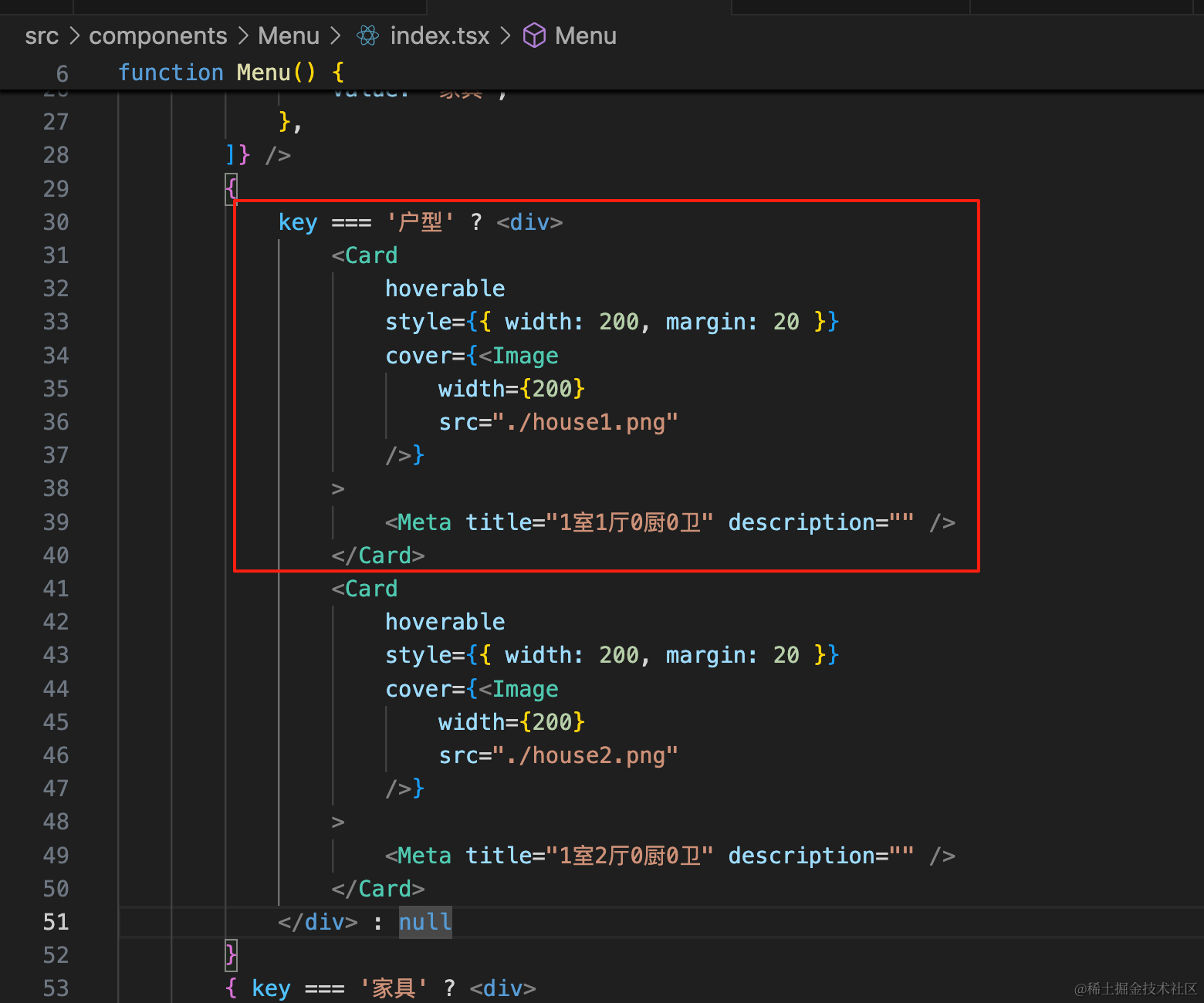Viewport: 1204px width, 1003px height.
Task: Click the highlighted 'null' on line 51
Action: [425, 922]
